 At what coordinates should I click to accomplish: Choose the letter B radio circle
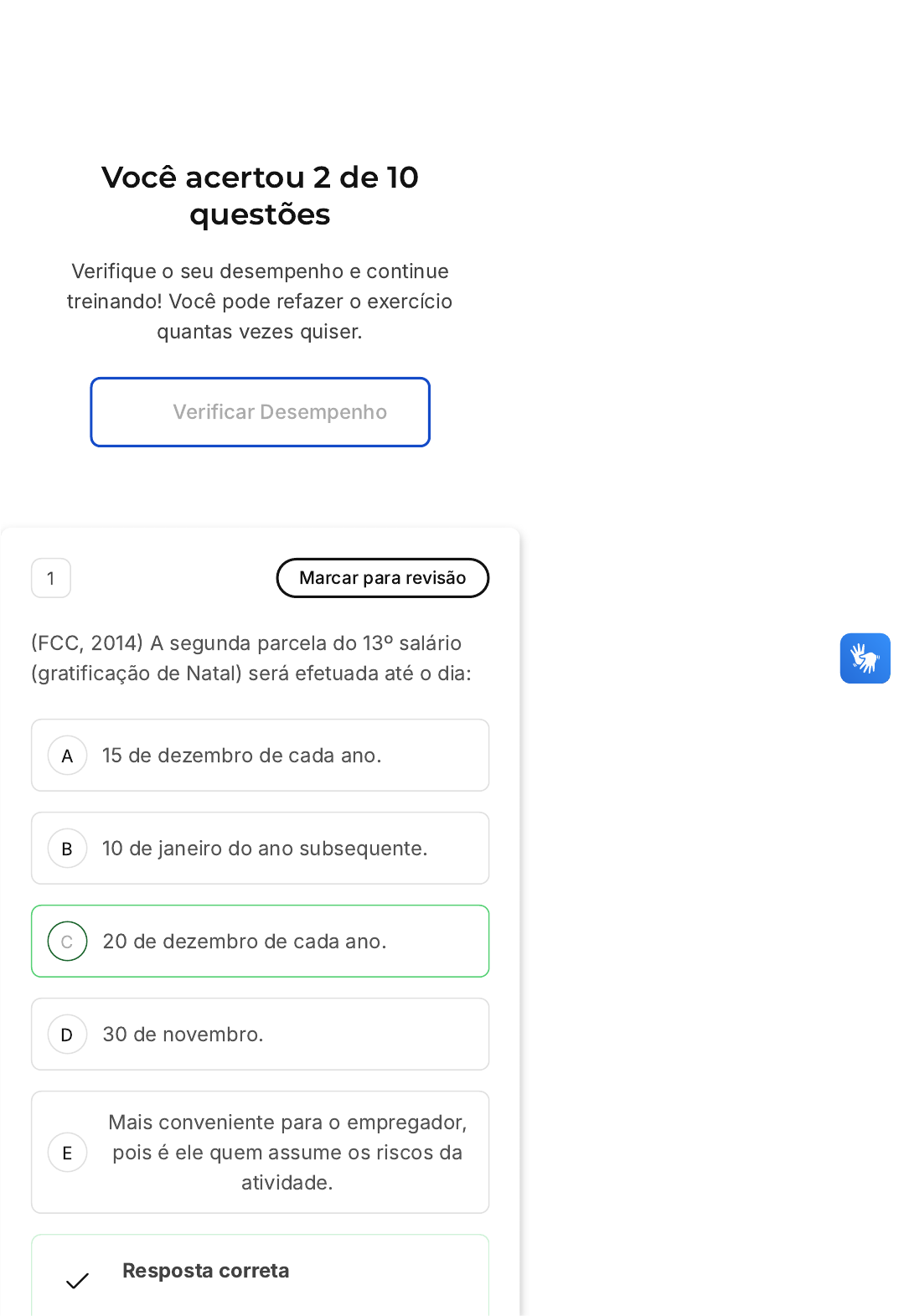(68, 849)
